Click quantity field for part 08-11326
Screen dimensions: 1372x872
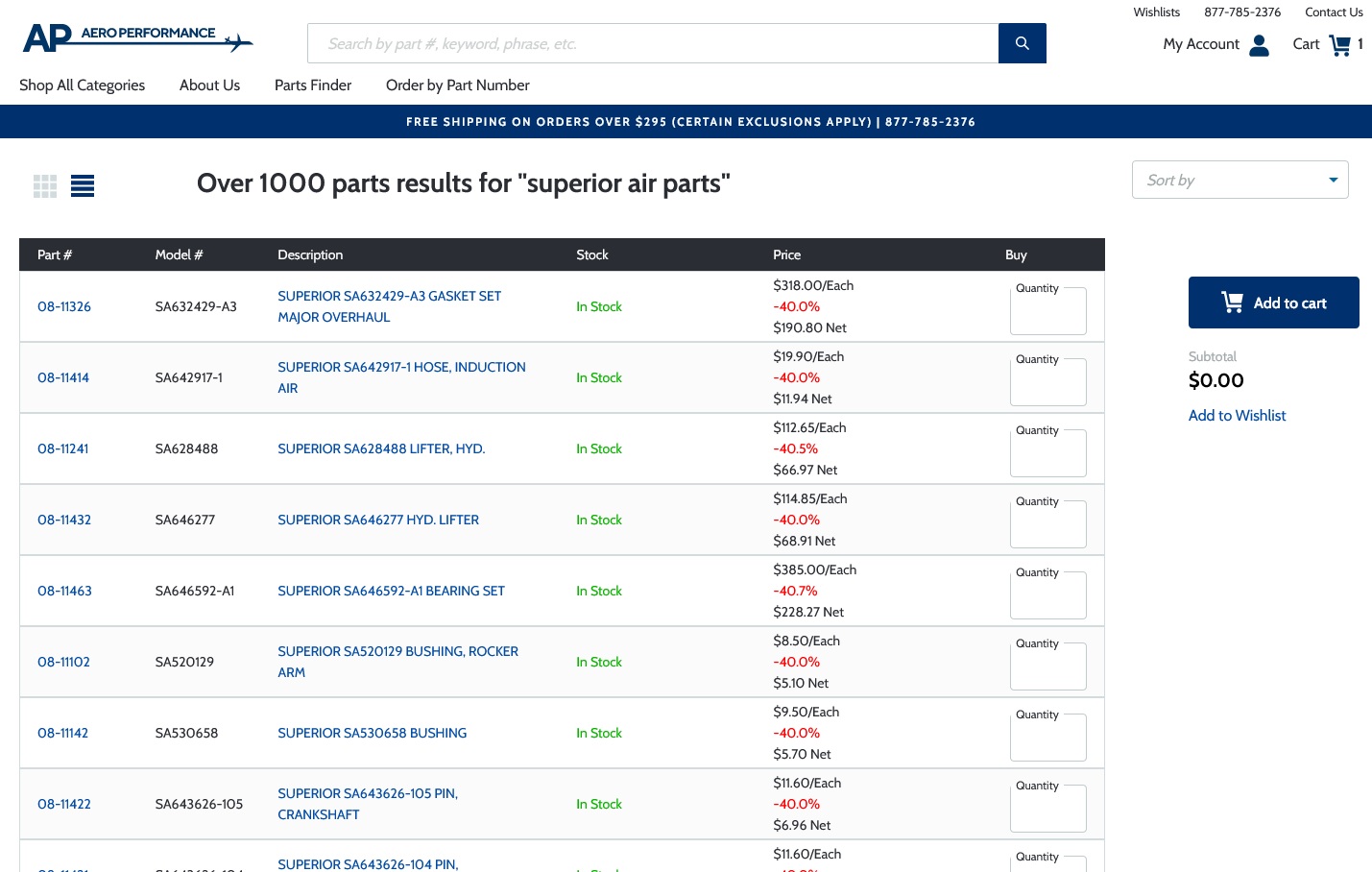coord(1048,311)
